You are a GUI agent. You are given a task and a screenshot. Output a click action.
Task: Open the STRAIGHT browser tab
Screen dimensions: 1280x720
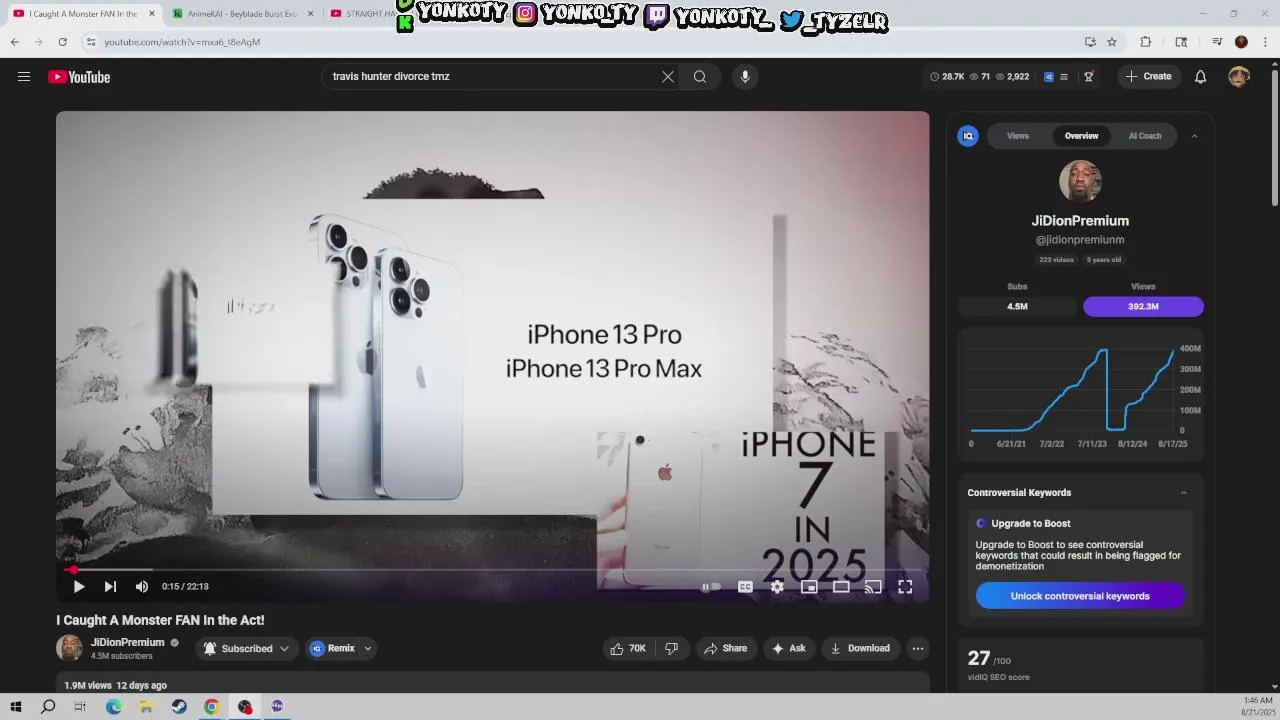point(360,14)
